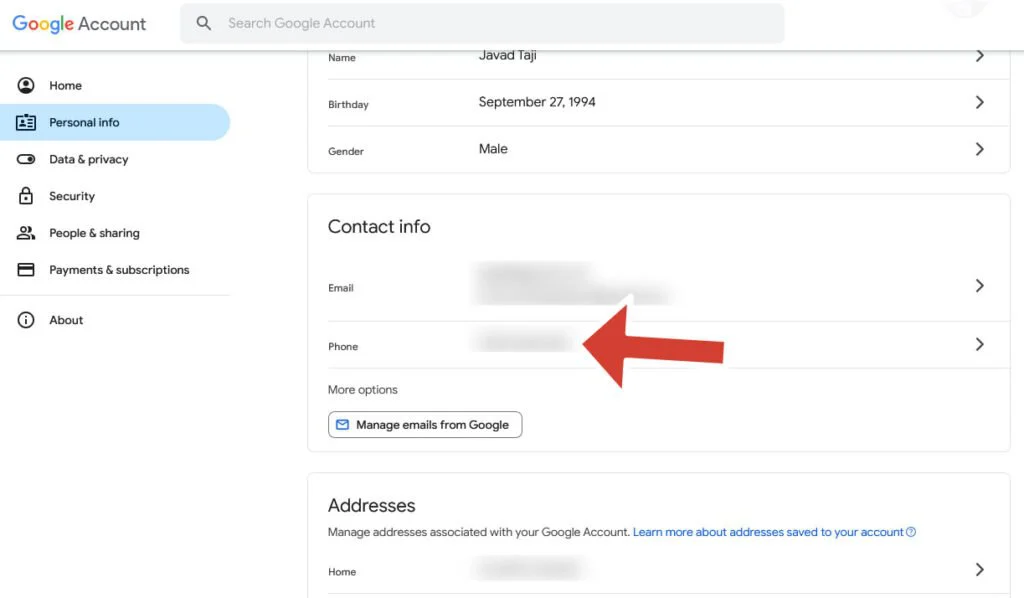Open the Home address chevron

978,568
